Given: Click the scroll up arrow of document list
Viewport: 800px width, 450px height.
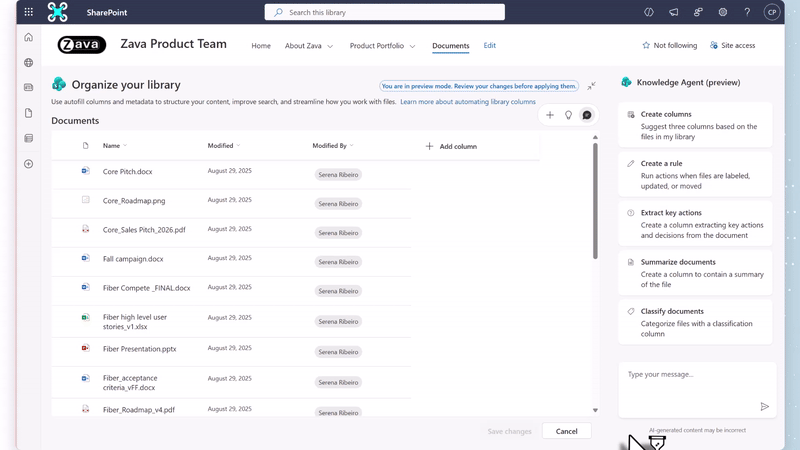Looking at the screenshot, I should [595, 137].
